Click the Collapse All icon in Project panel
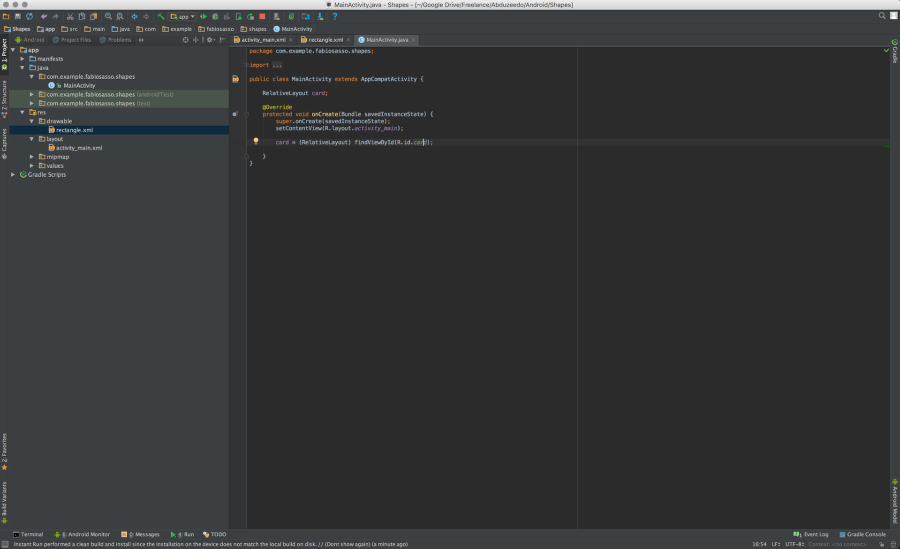This screenshot has height=549, width=900. coord(196,40)
